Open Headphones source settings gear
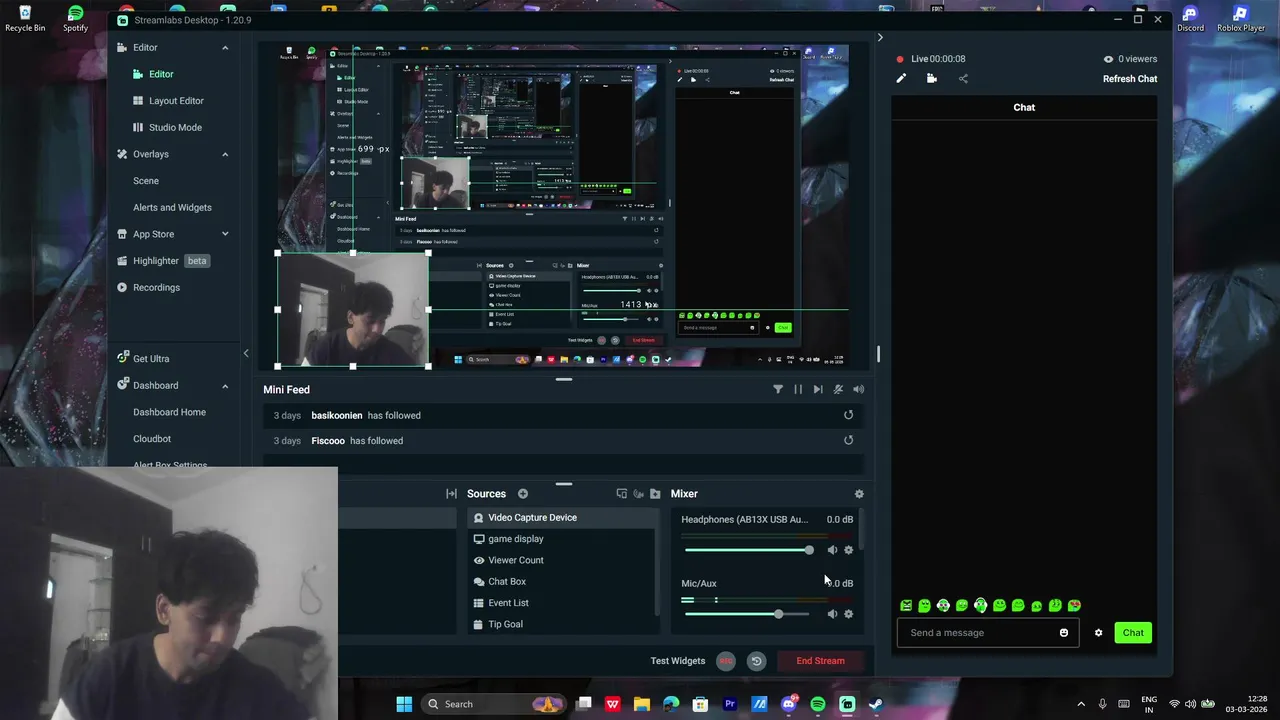Screen dimensions: 1280x720 click(849, 550)
